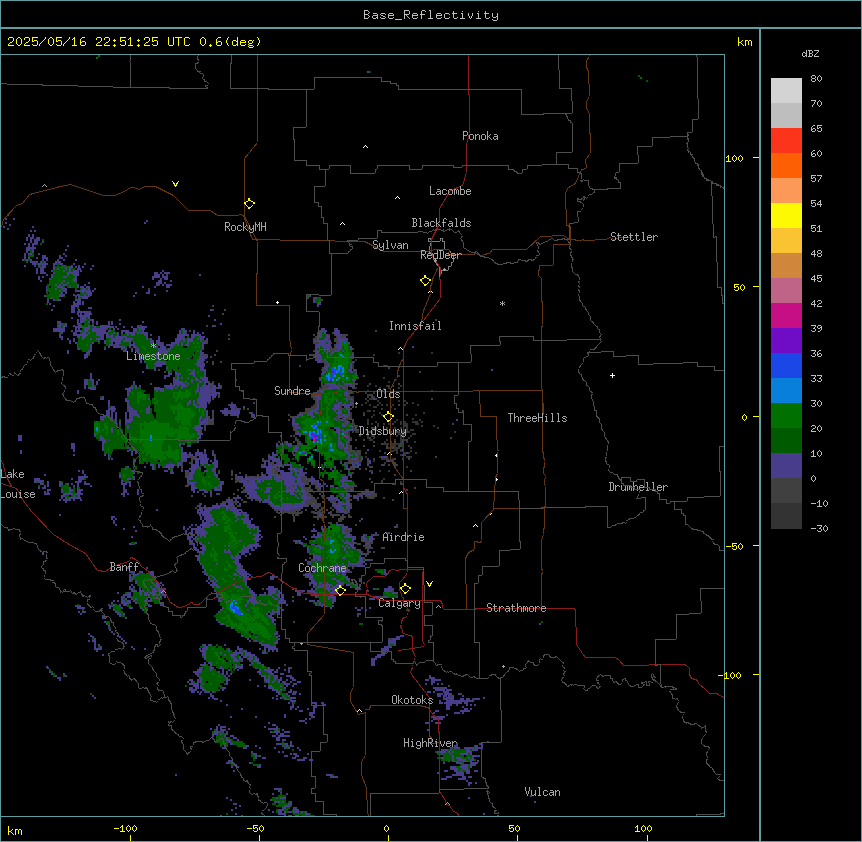Click the yellow diamond marker above RockyMH
This screenshot has height=842, width=862.
pos(249,204)
